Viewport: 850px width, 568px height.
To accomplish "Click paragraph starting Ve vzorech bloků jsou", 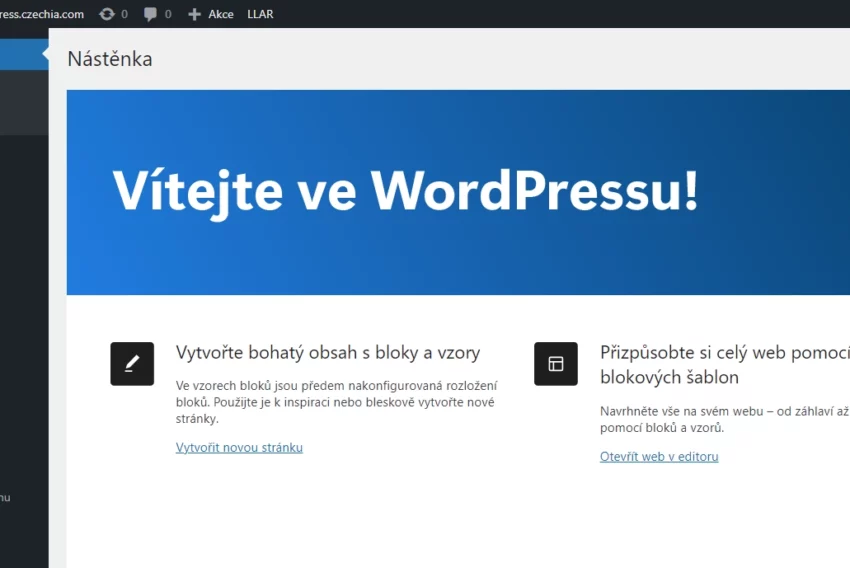I will [337, 402].
